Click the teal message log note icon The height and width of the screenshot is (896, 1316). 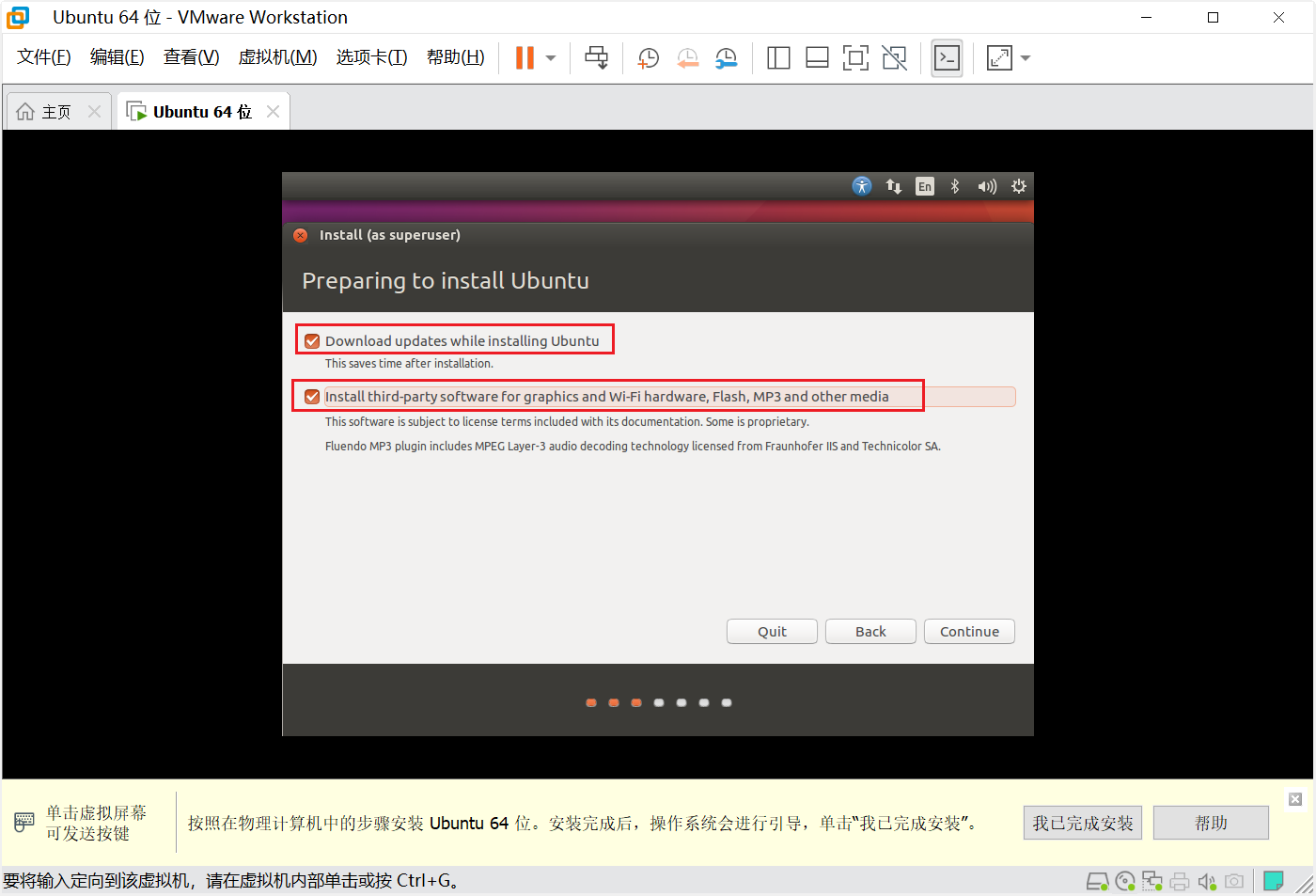1274,881
